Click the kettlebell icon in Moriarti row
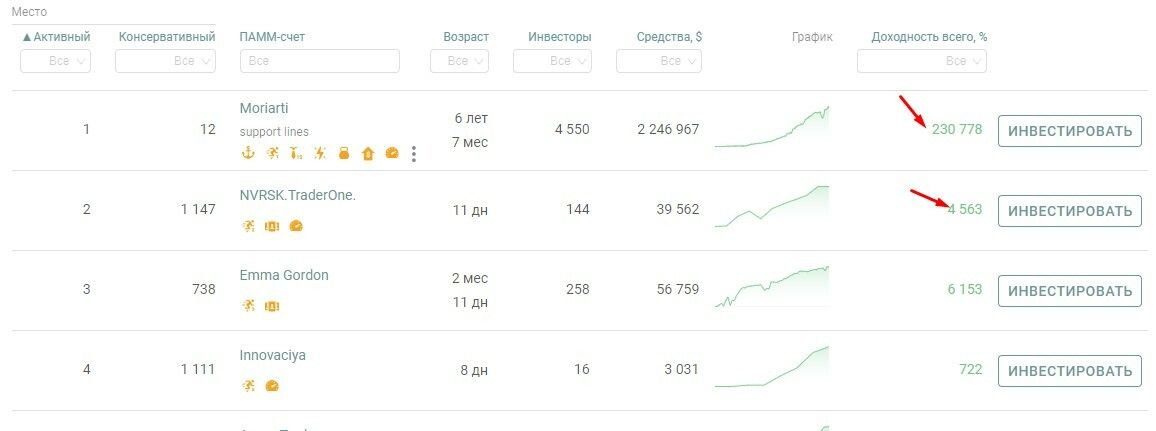Viewport: 1156px width, 431px height. pyautogui.click(x=344, y=153)
